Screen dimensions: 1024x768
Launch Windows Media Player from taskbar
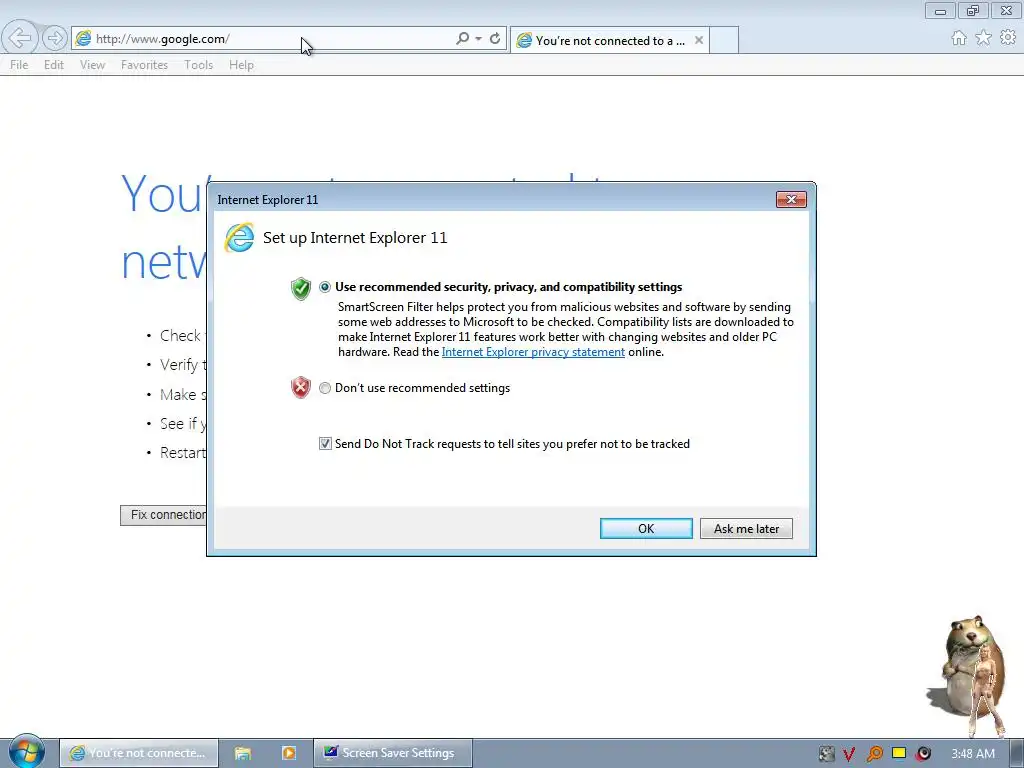pos(289,753)
